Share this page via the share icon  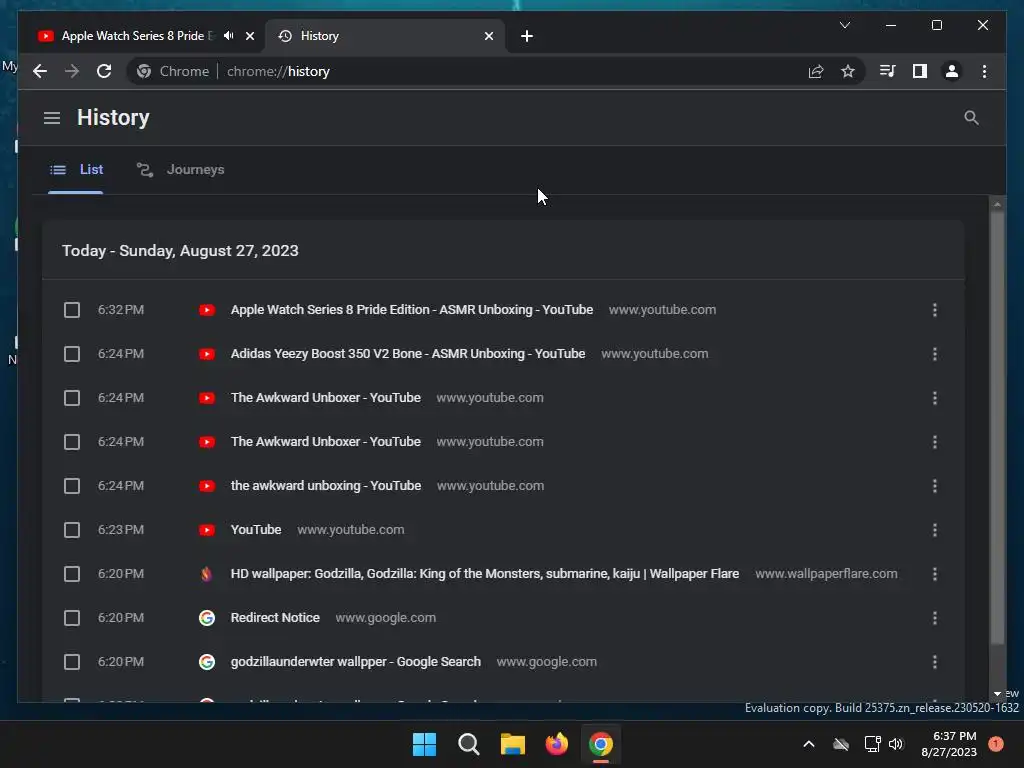point(816,71)
